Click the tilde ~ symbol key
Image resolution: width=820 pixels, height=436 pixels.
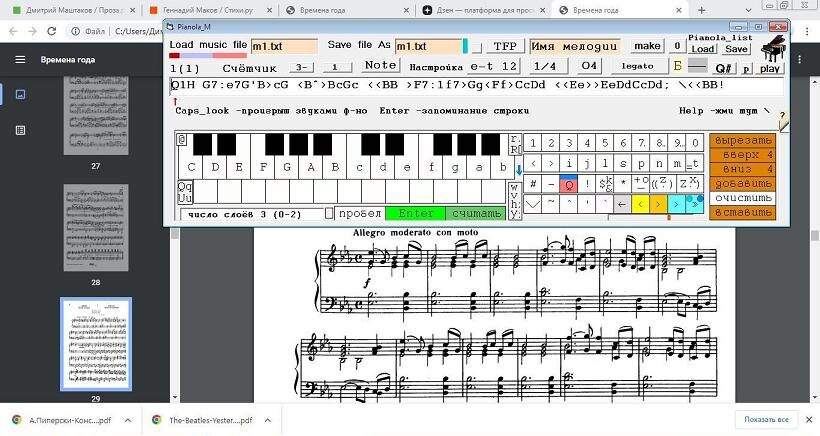coord(551,204)
